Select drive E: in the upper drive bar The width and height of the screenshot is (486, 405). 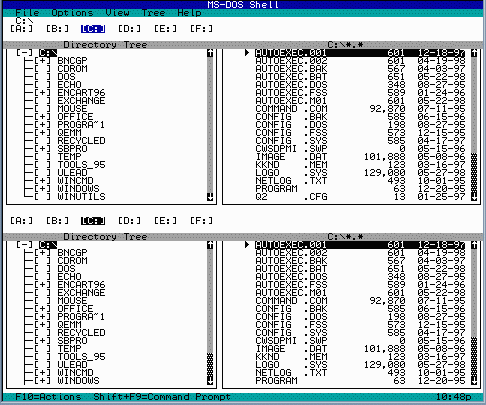166,29
